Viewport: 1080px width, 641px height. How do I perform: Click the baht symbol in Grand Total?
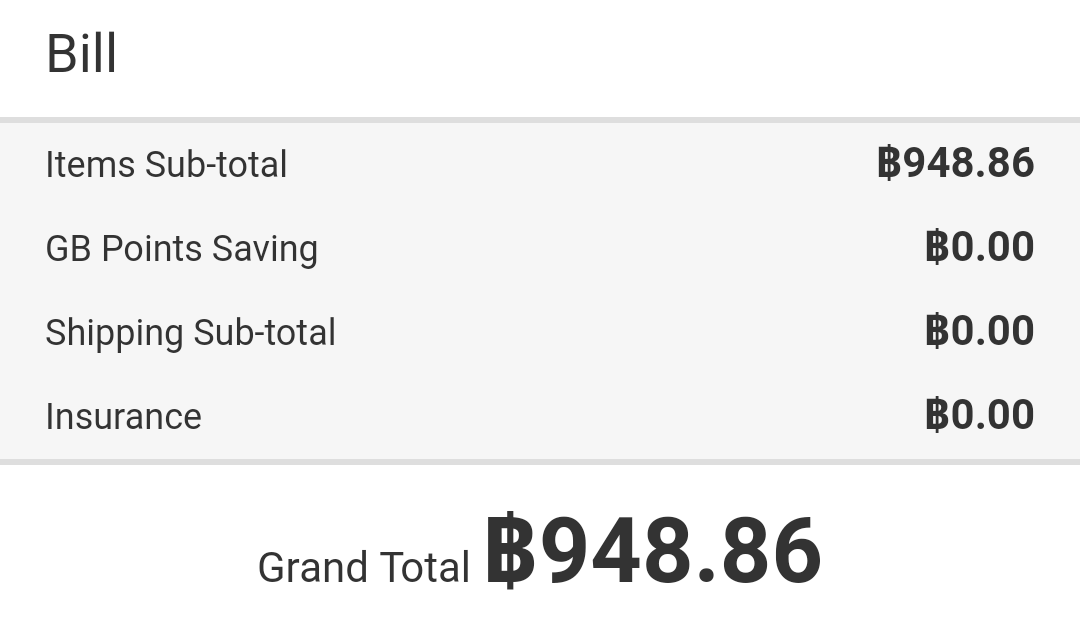(x=510, y=551)
